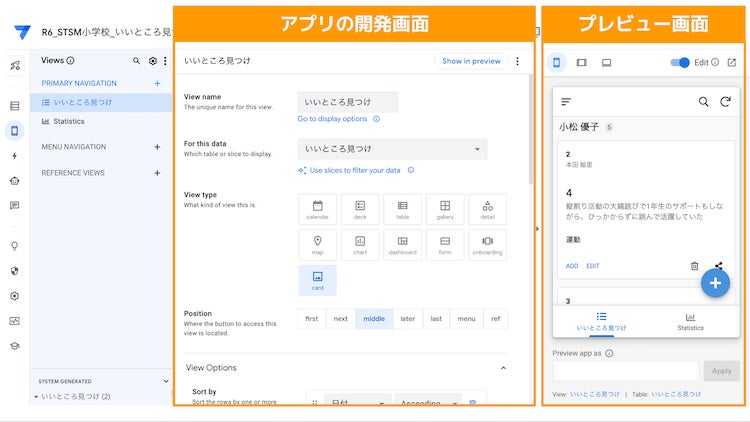Open the Intelligence lightbulb icon

point(15,246)
